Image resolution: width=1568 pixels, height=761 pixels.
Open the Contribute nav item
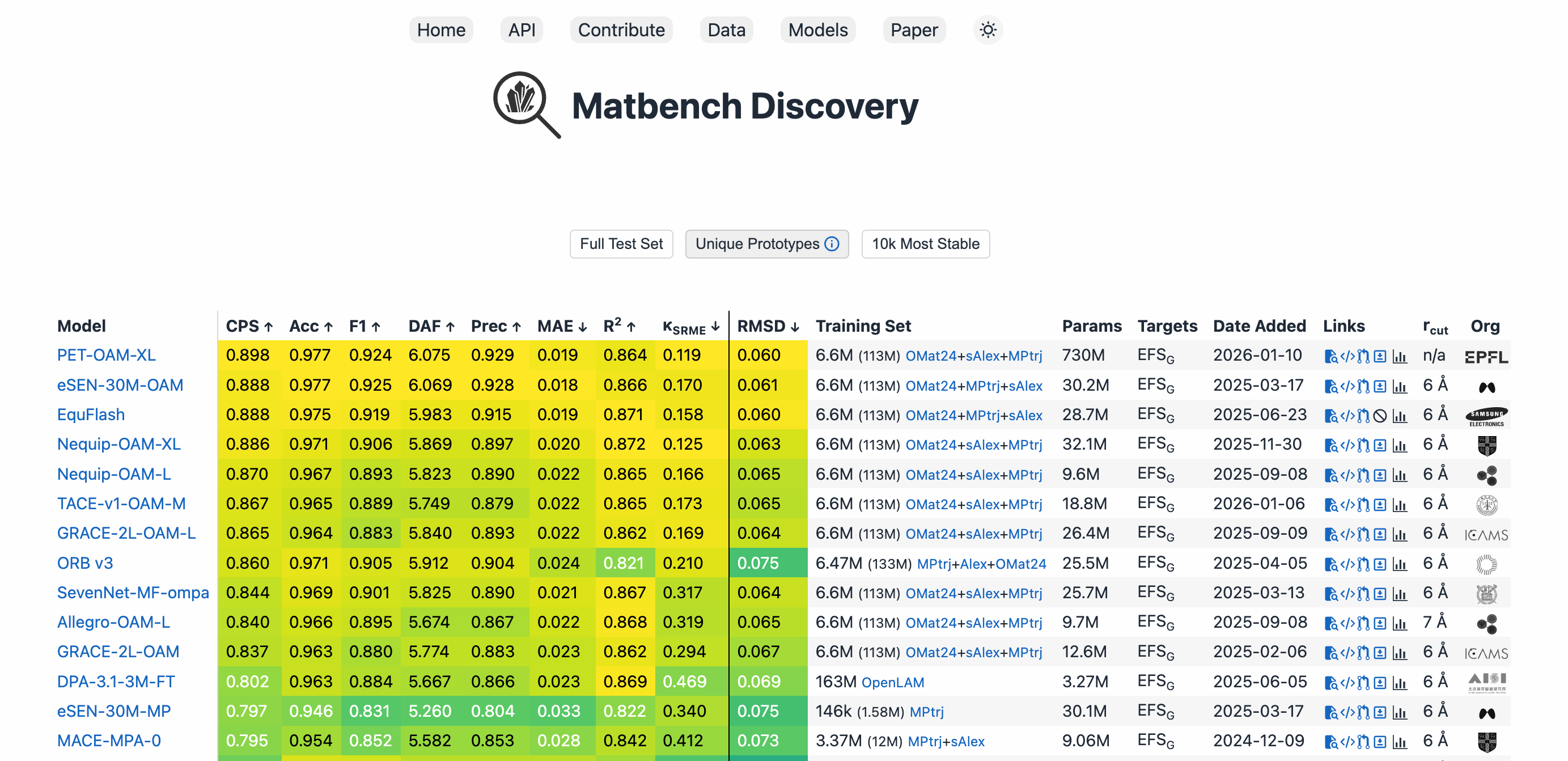coord(621,30)
